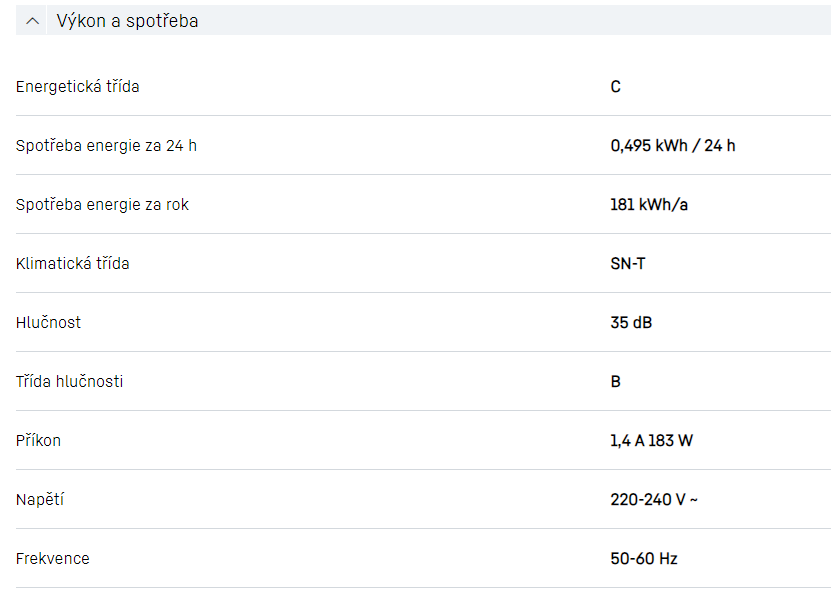Select the 181 kWh/a value
The width and height of the screenshot is (831, 600).
click(x=649, y=205)
